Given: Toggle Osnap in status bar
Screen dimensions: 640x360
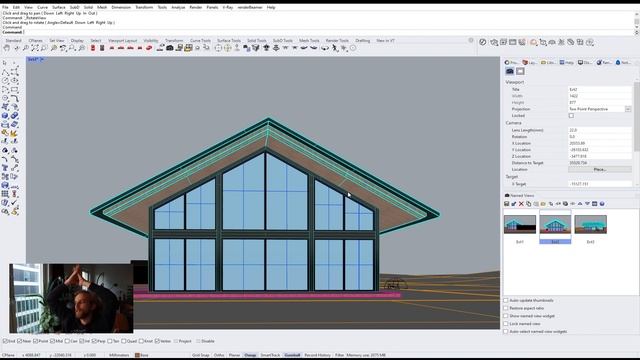Looking at the screenshot, I should click(x=250, y=355).
